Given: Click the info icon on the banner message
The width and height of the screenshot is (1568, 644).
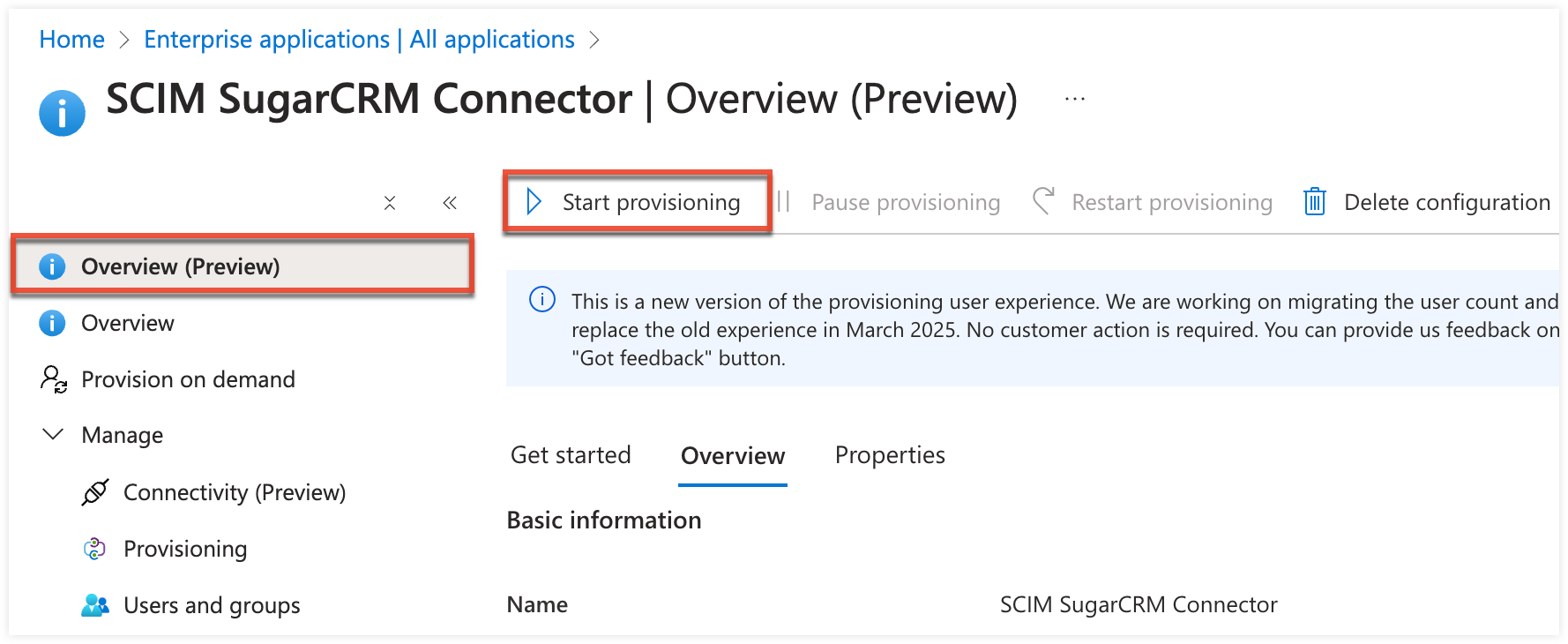Looking at the screenshot, I should 541,301.
